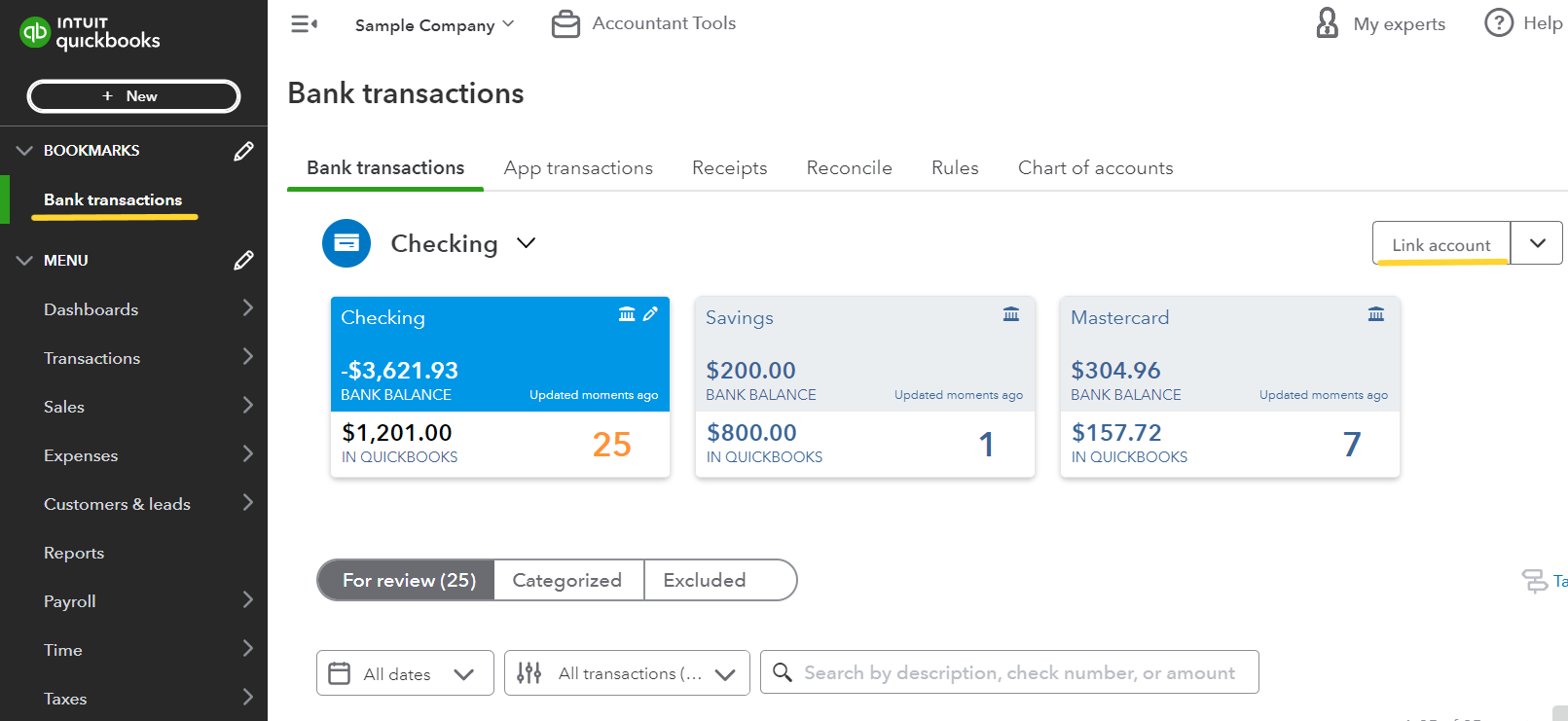Click the New button in sidebar

tap(133, 96)
